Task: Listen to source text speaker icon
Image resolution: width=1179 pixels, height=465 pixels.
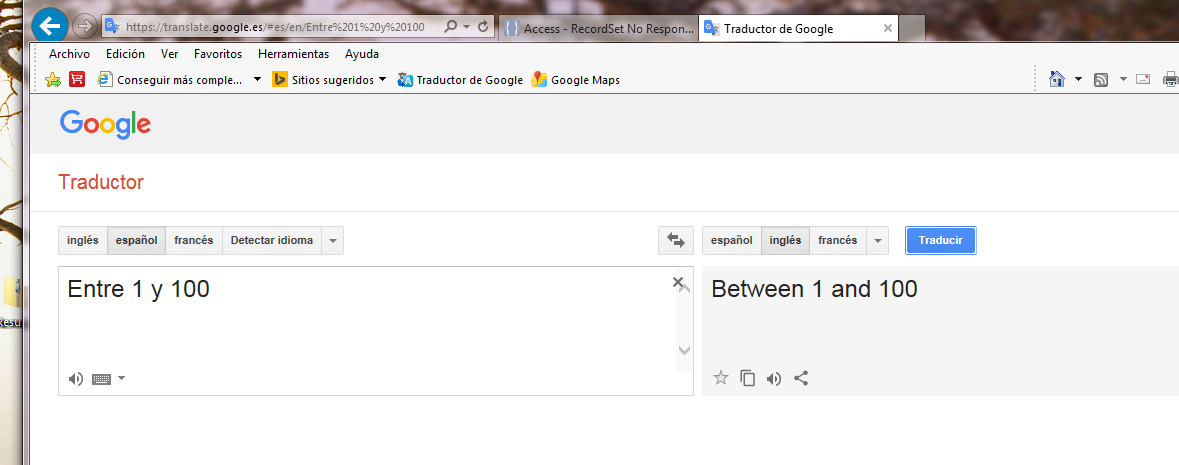Action: click(x=75, y=378)
